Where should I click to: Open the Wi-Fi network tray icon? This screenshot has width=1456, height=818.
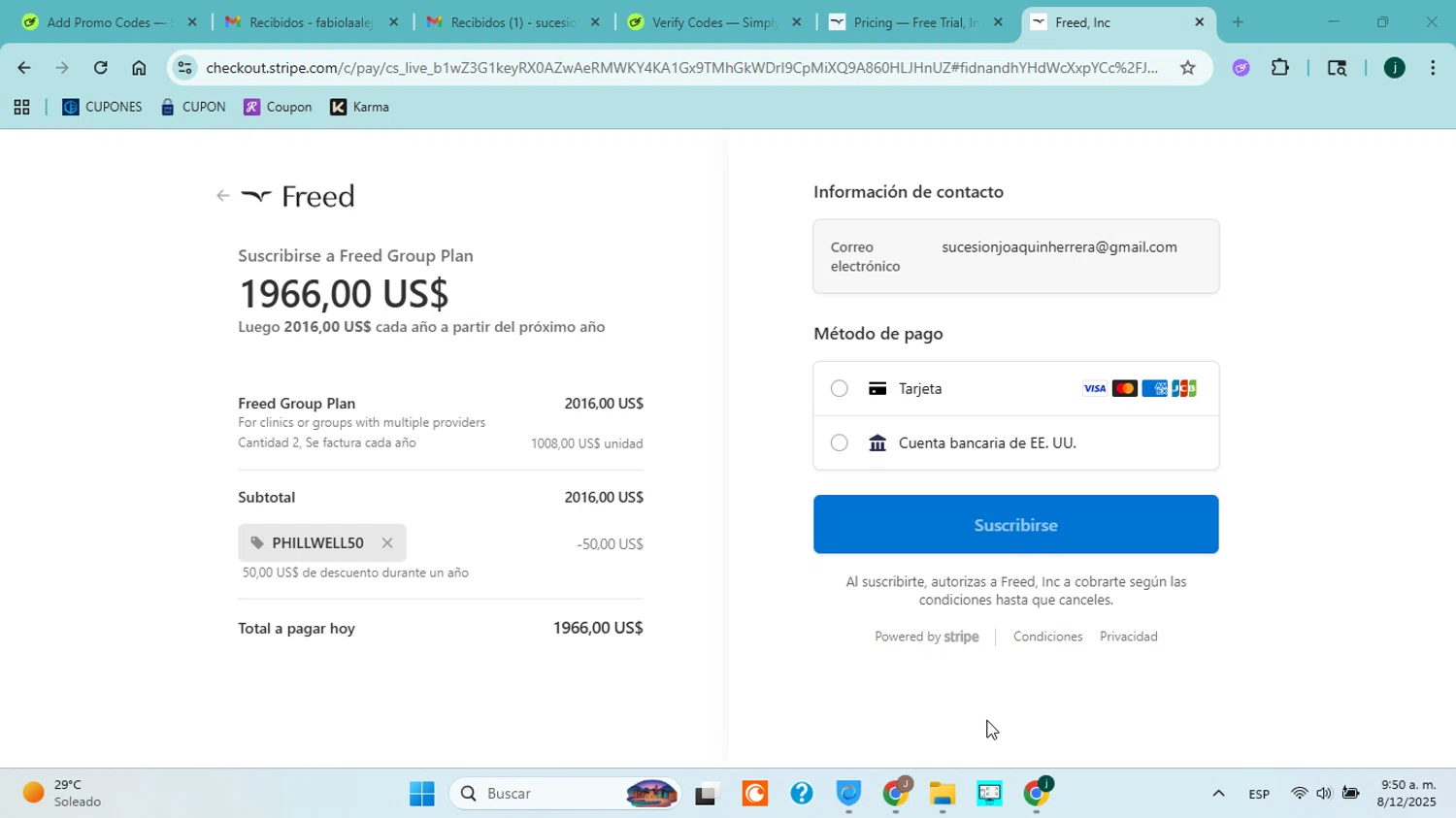(x=1299, y=794)
